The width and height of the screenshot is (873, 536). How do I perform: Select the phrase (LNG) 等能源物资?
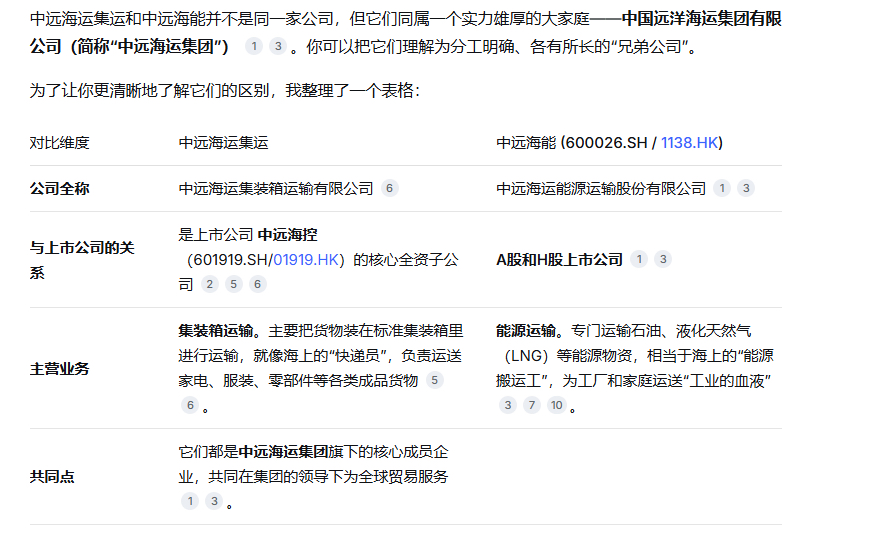pos(568,356)
